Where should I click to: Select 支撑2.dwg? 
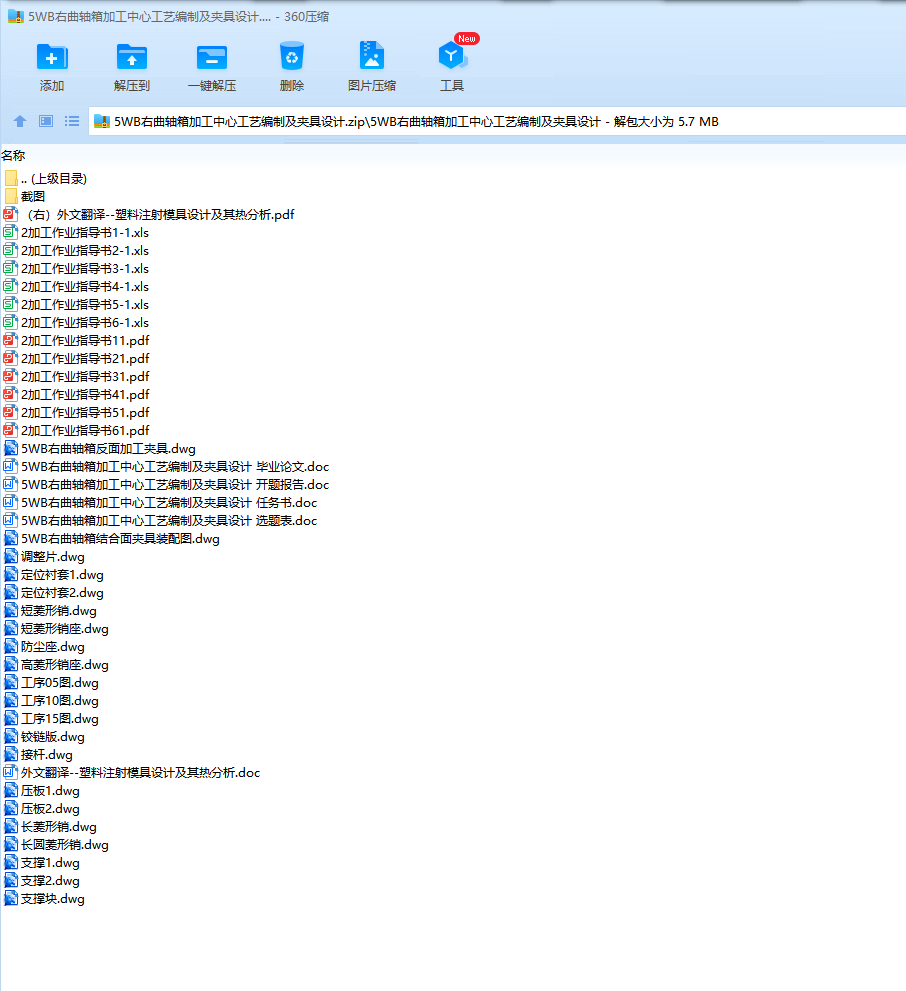(x=42, y=881)
